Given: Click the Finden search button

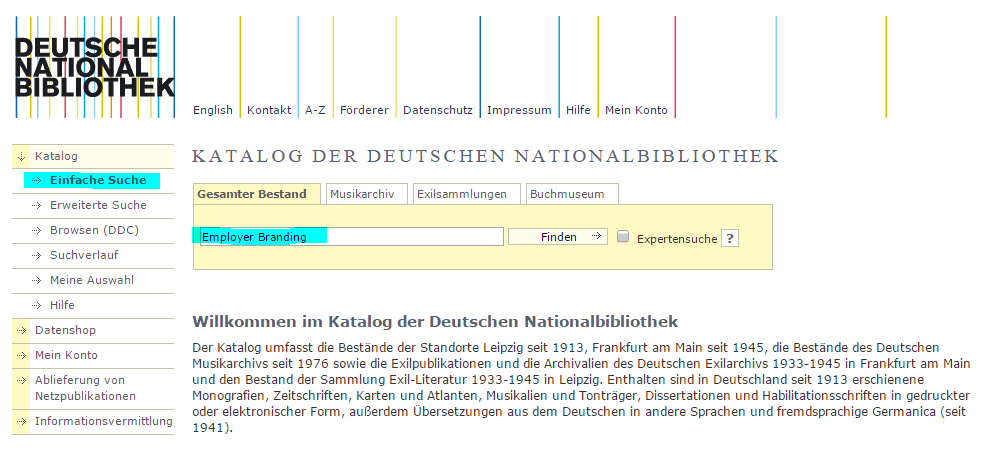Looking at the screenshot, I should [x=558, y=237].
